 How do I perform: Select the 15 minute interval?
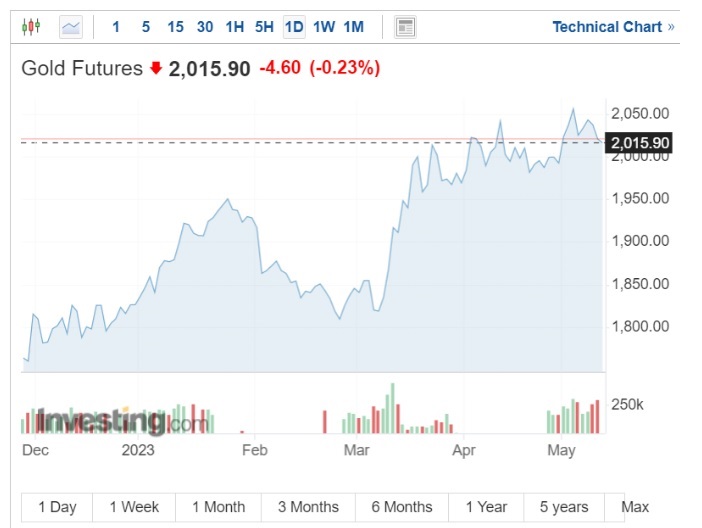[175, 27]
